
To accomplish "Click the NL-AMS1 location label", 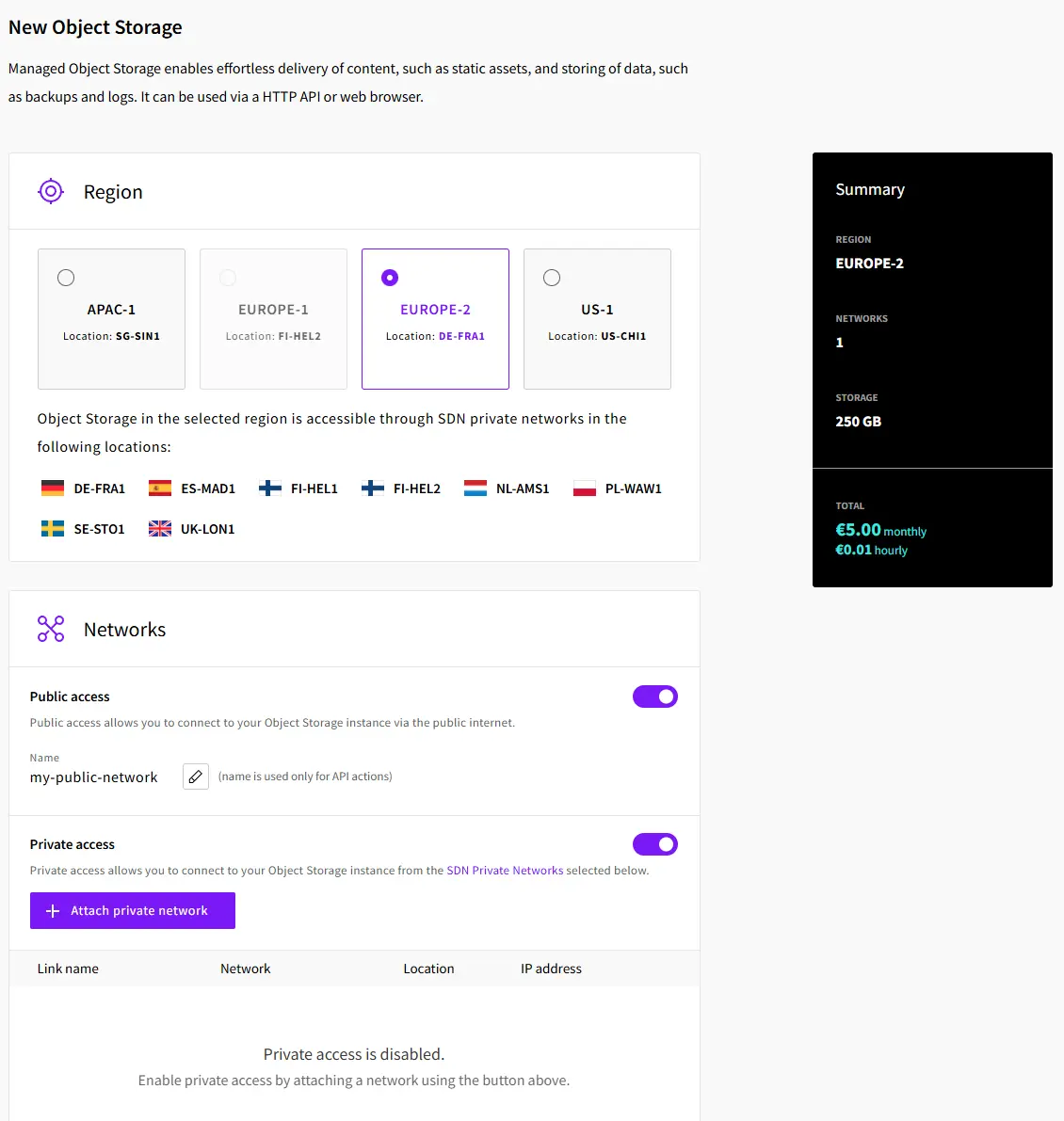I will click(523, 488).
